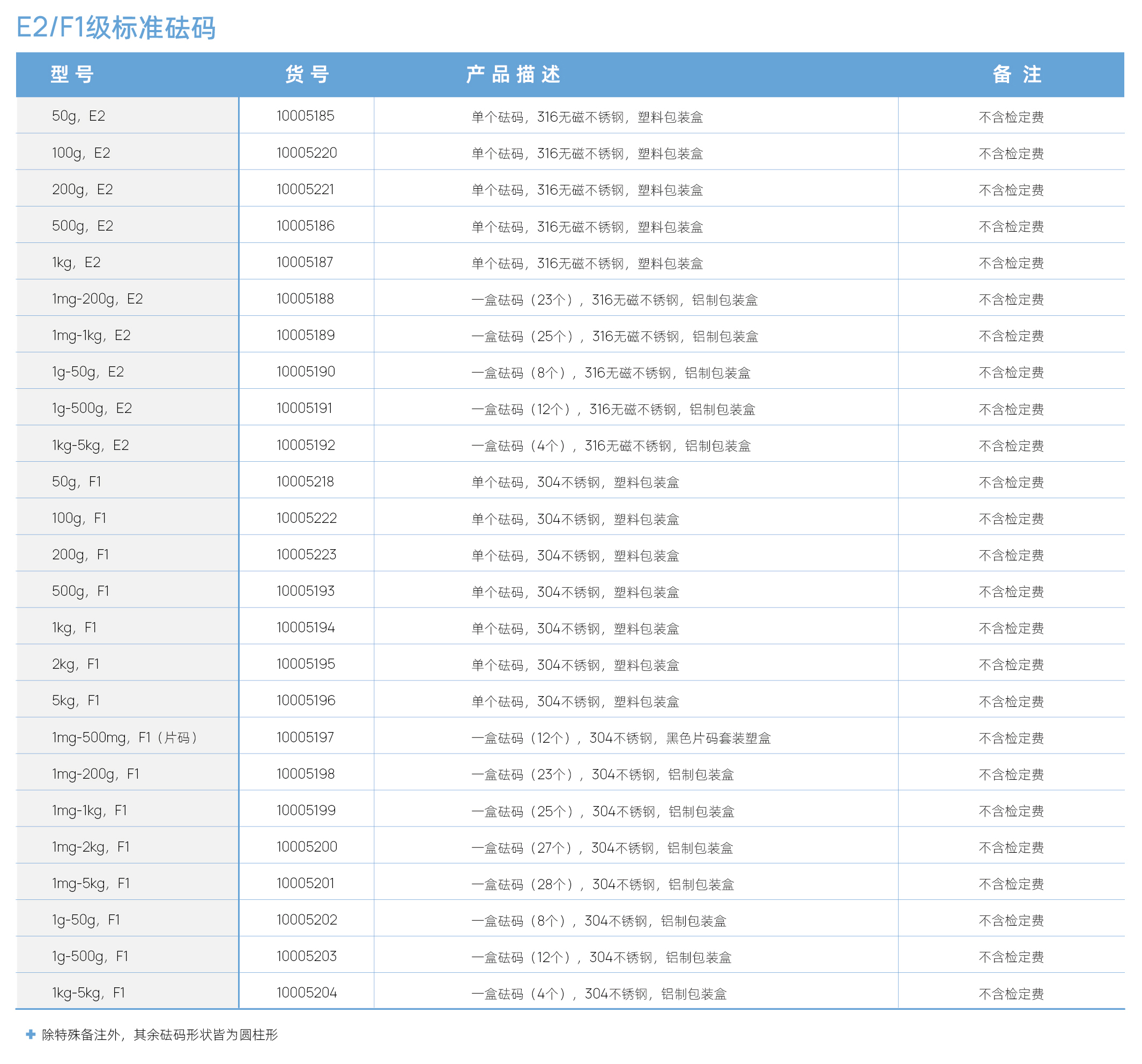Select the model cell 1mg-200g, E2

pos(98,299)
